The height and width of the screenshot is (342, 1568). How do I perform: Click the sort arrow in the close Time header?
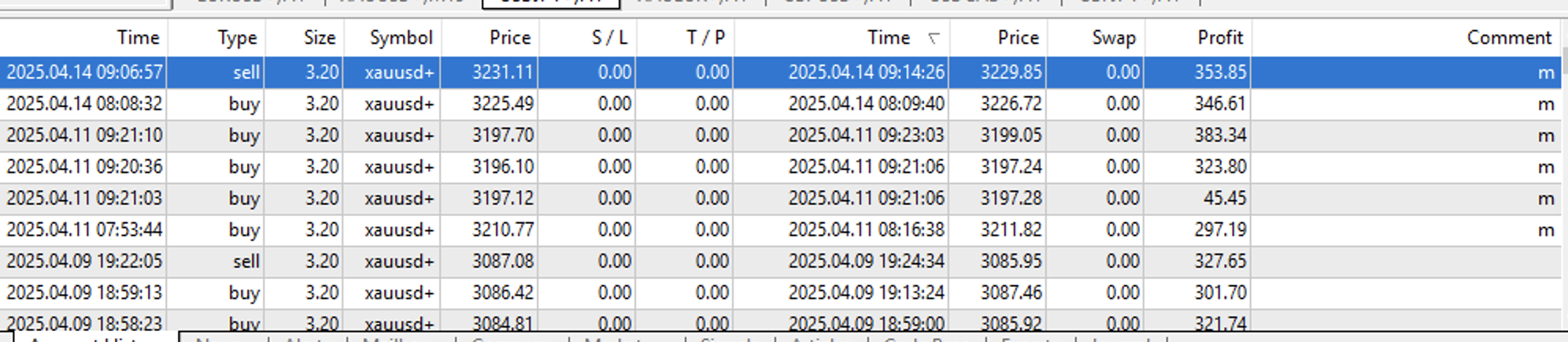tap(934, 38)
